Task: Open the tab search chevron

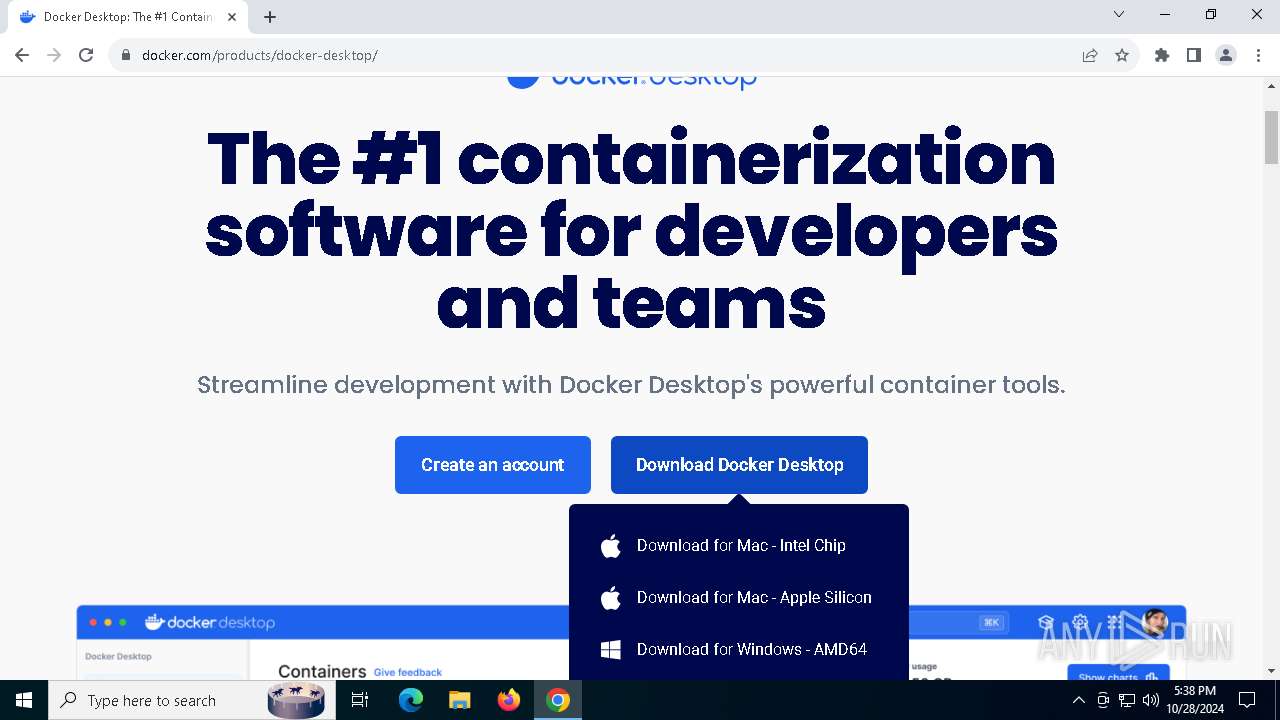Action: coord(1119,14)
